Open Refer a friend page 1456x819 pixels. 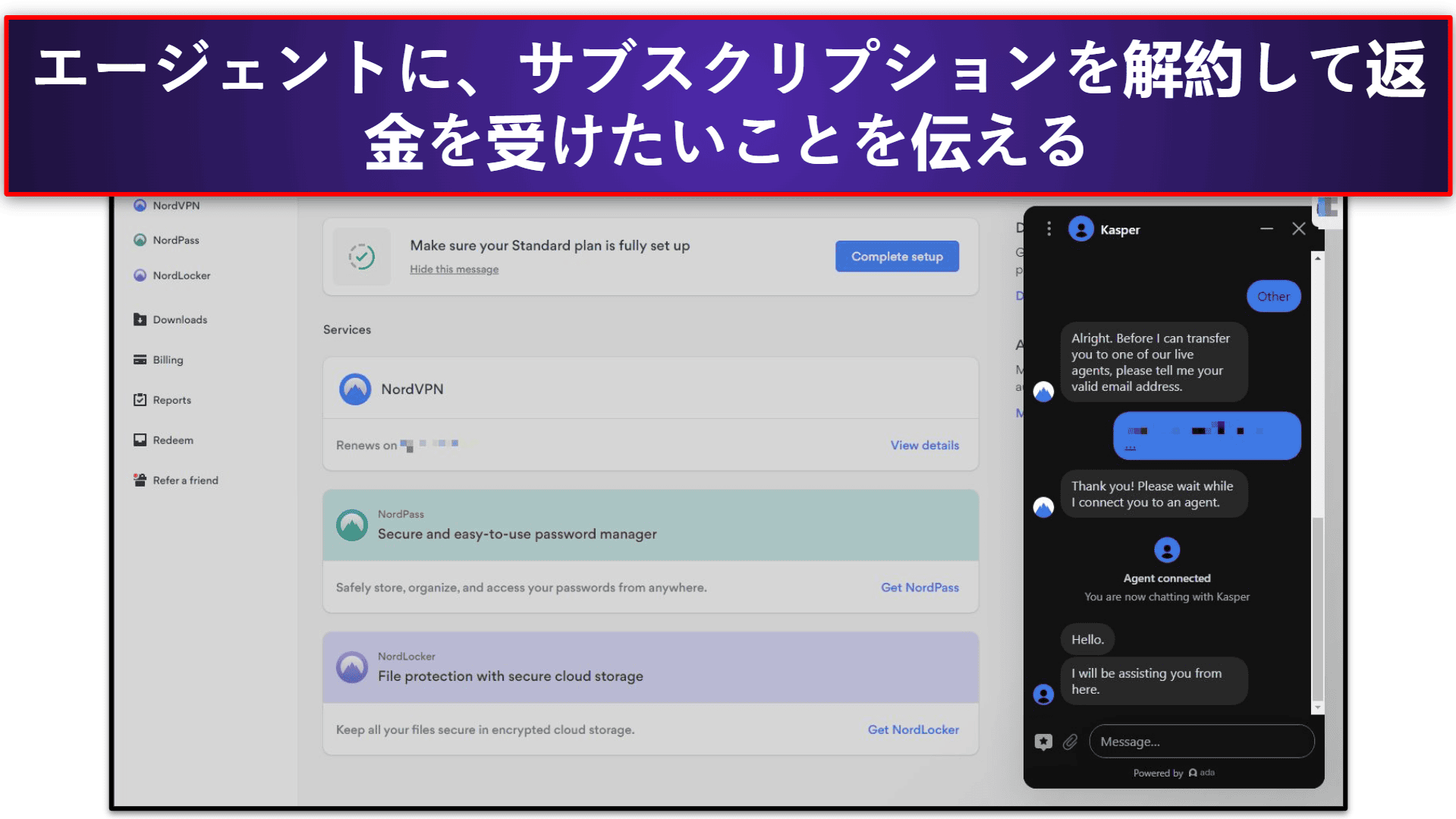coord(185,480)
